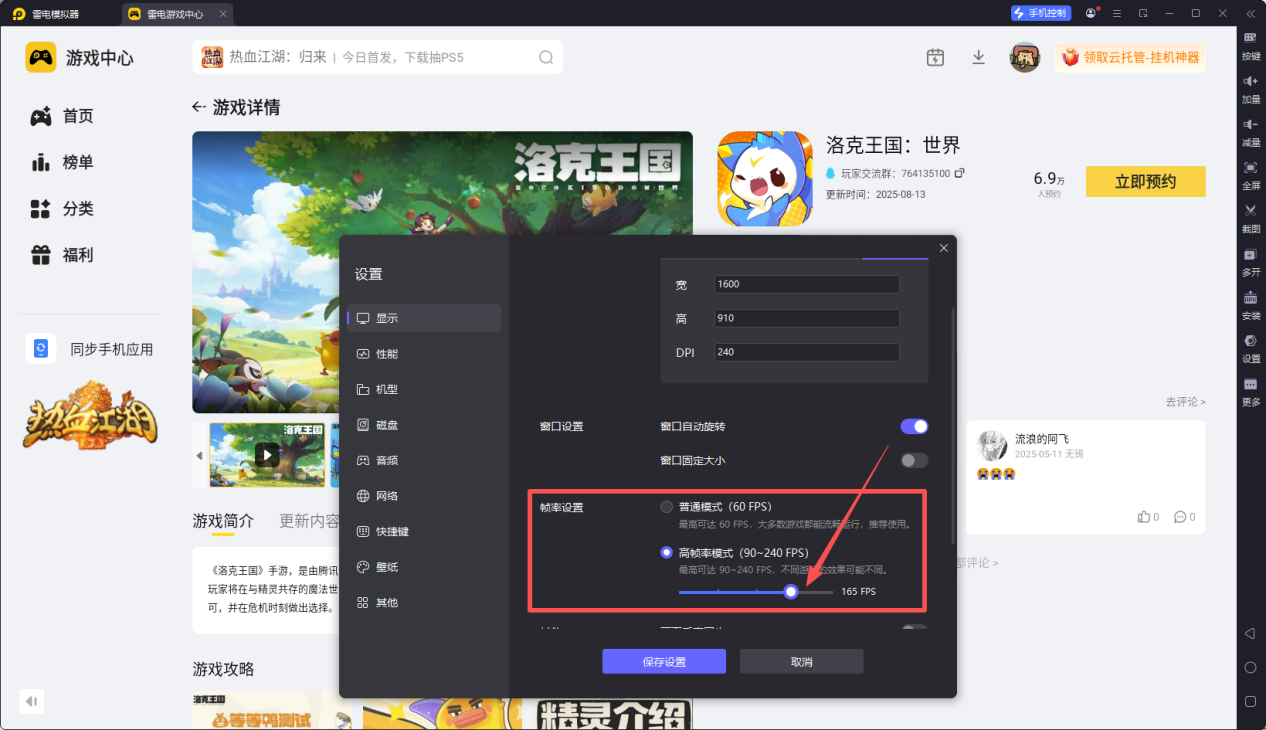Click 取消 button in settings dialog
The width and height of the screenshot is (1266, 730).
801,662
